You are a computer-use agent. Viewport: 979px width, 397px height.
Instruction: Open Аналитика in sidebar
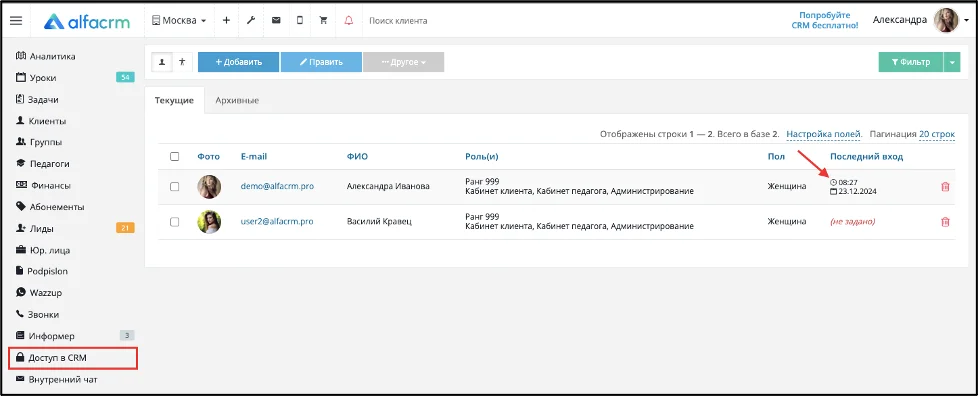45,56
